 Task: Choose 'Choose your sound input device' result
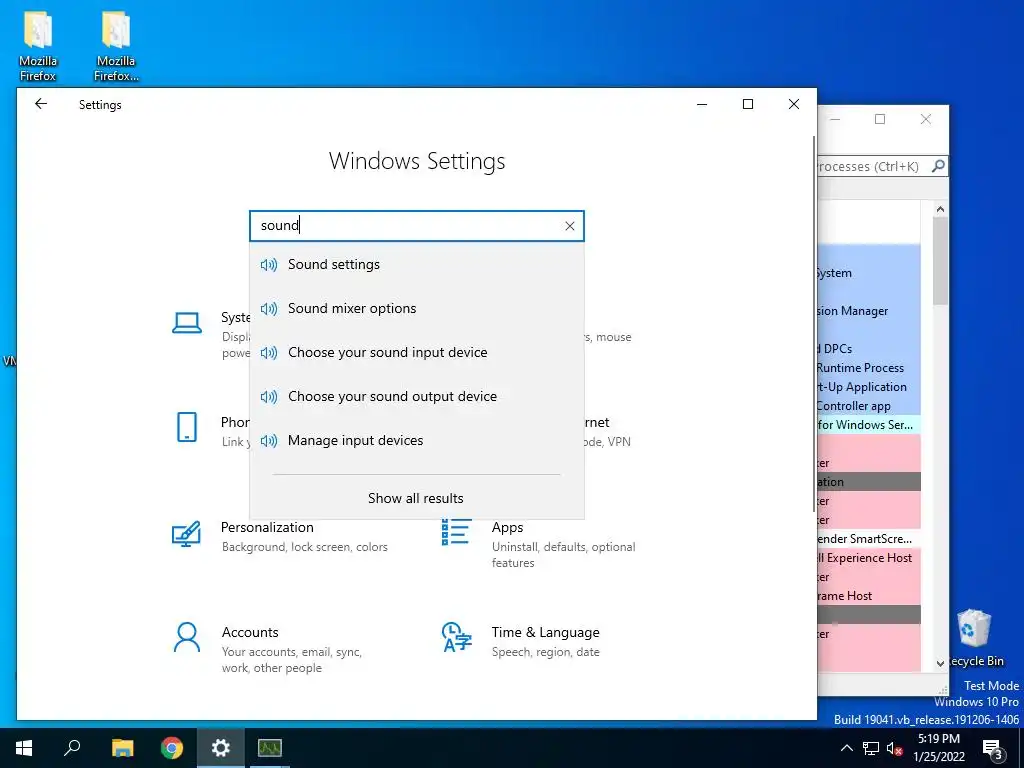point(417,353)
